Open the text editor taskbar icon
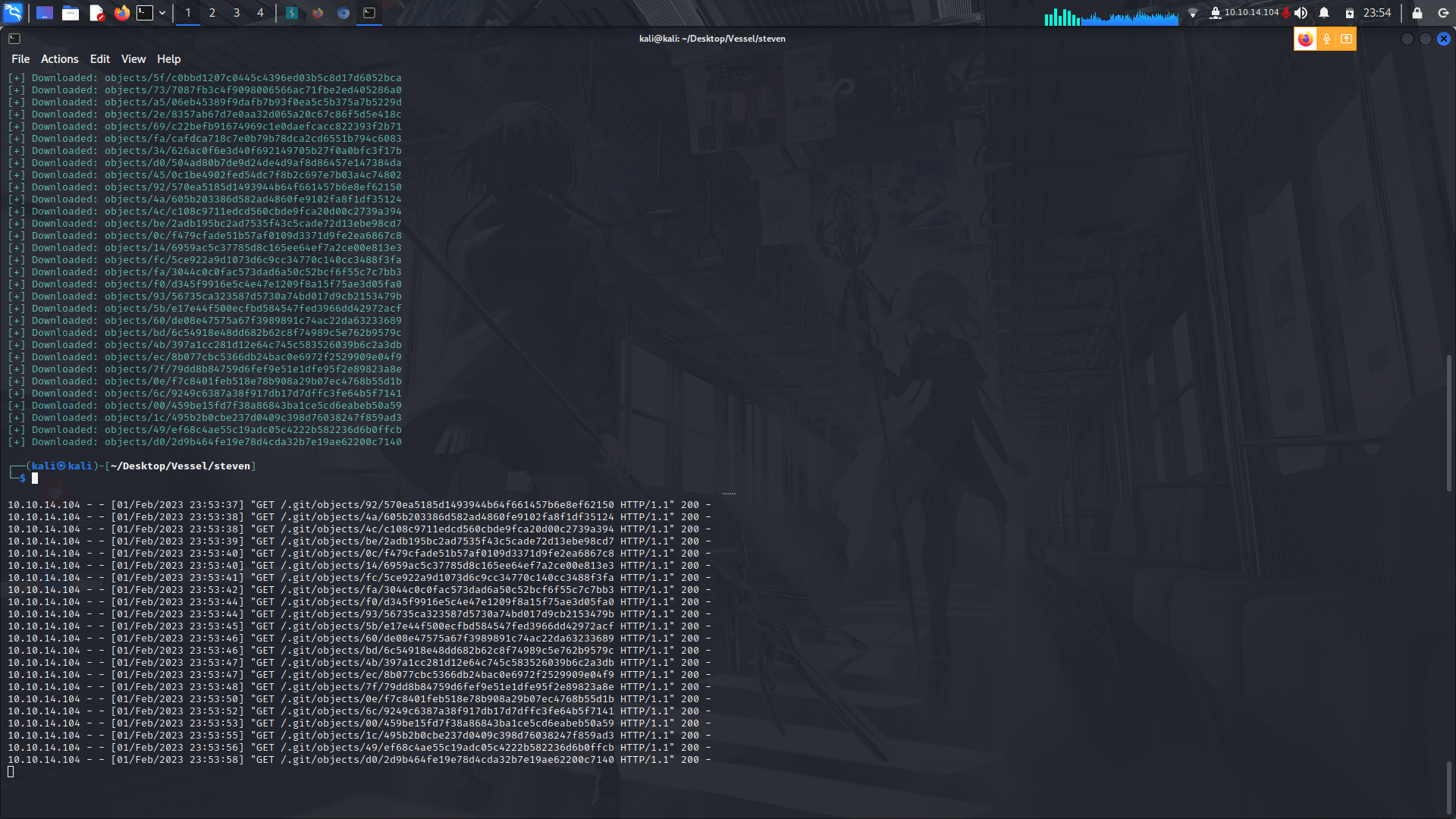The width and height of the screenshot is (1456, 819). click(96, 13)
